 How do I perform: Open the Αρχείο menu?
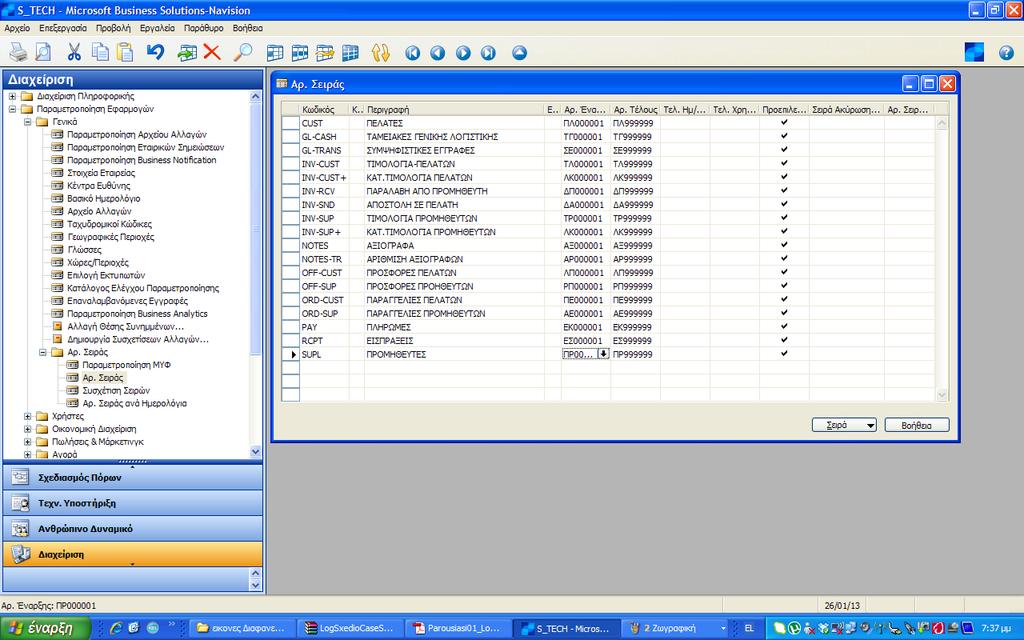click(x=17, y=28)
